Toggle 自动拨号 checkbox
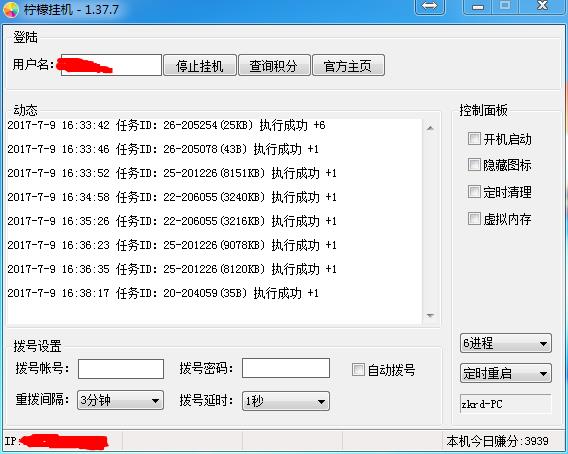 pos(358,370)
